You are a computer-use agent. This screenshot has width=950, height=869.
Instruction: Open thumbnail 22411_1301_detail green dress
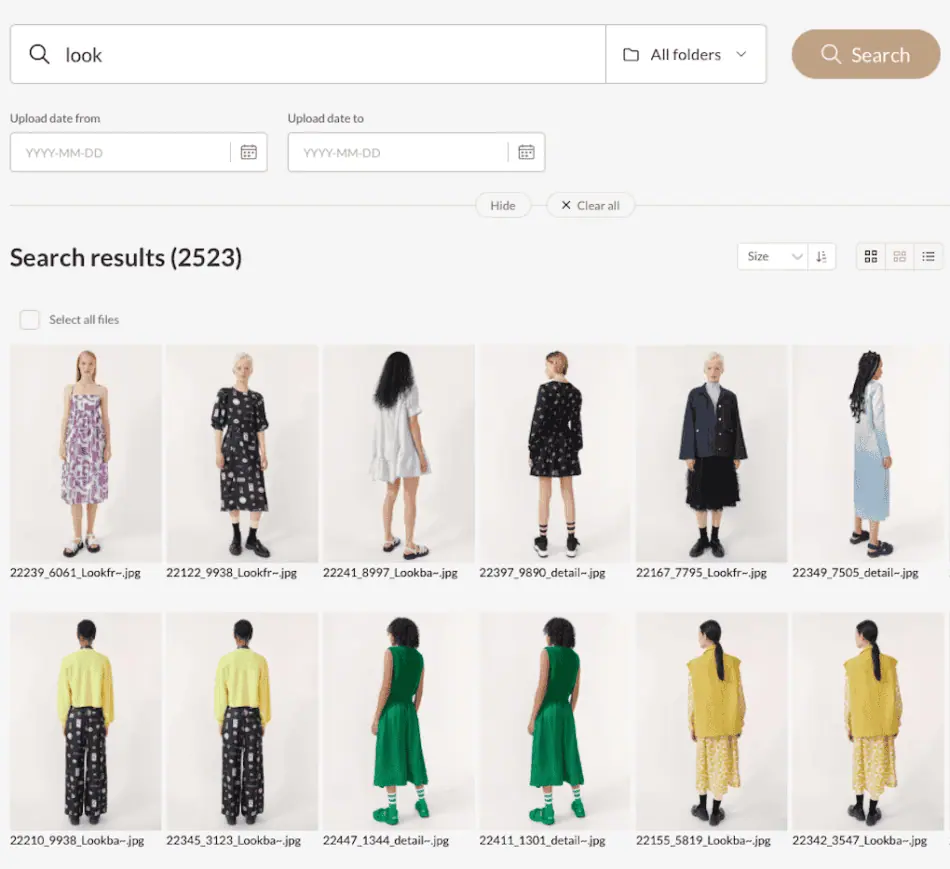pos(555,721)
